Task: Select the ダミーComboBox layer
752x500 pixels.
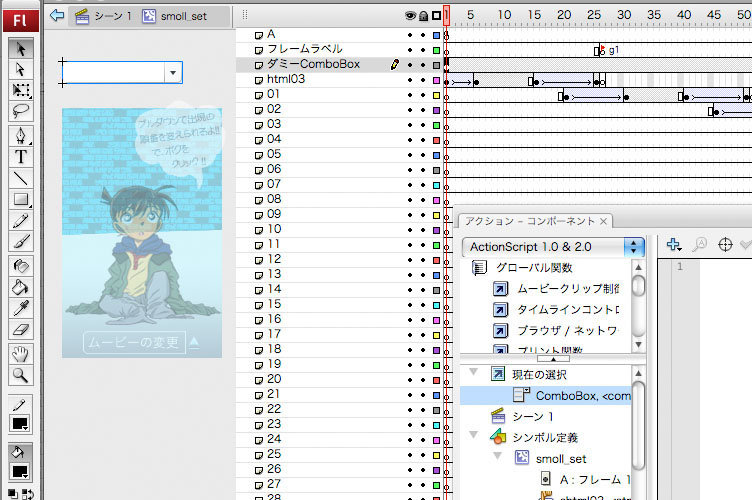Action: [313, 64]
